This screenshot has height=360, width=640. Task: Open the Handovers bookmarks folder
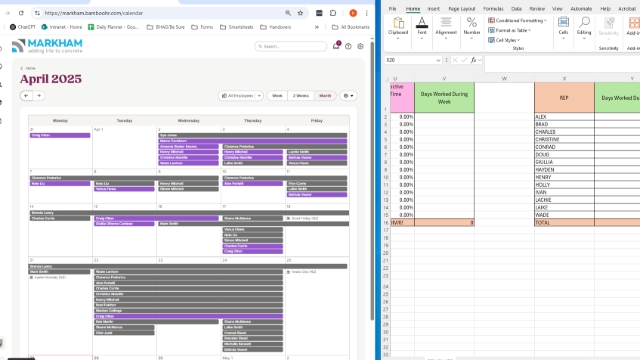pyautogui.click(x=276, y=27)
